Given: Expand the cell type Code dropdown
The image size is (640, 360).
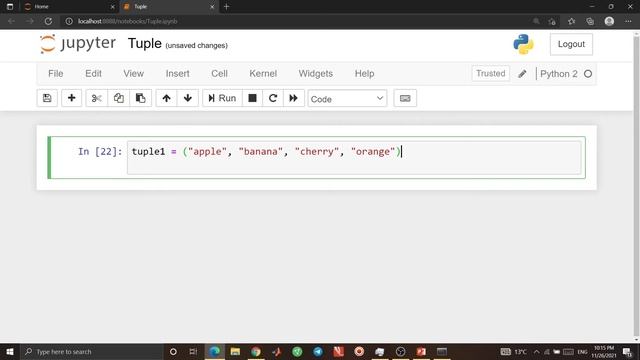Looking at the screenshot, I should click(x=347, y=99).
